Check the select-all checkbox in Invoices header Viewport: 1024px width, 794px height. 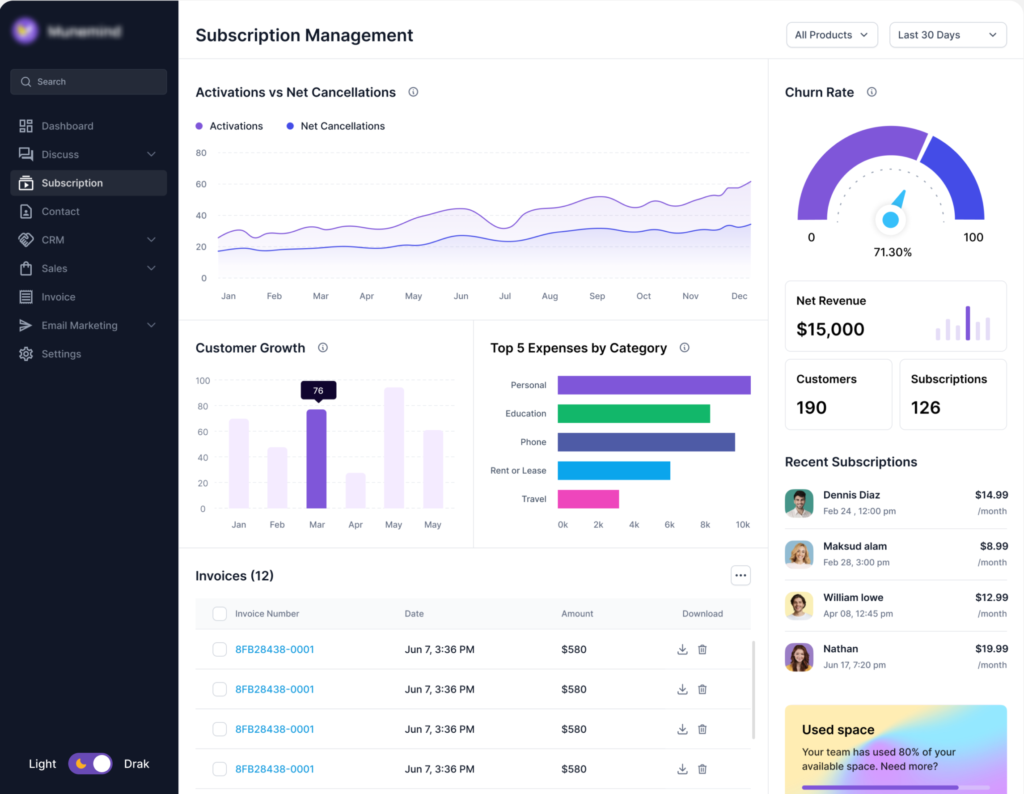(x=219, y=614)
